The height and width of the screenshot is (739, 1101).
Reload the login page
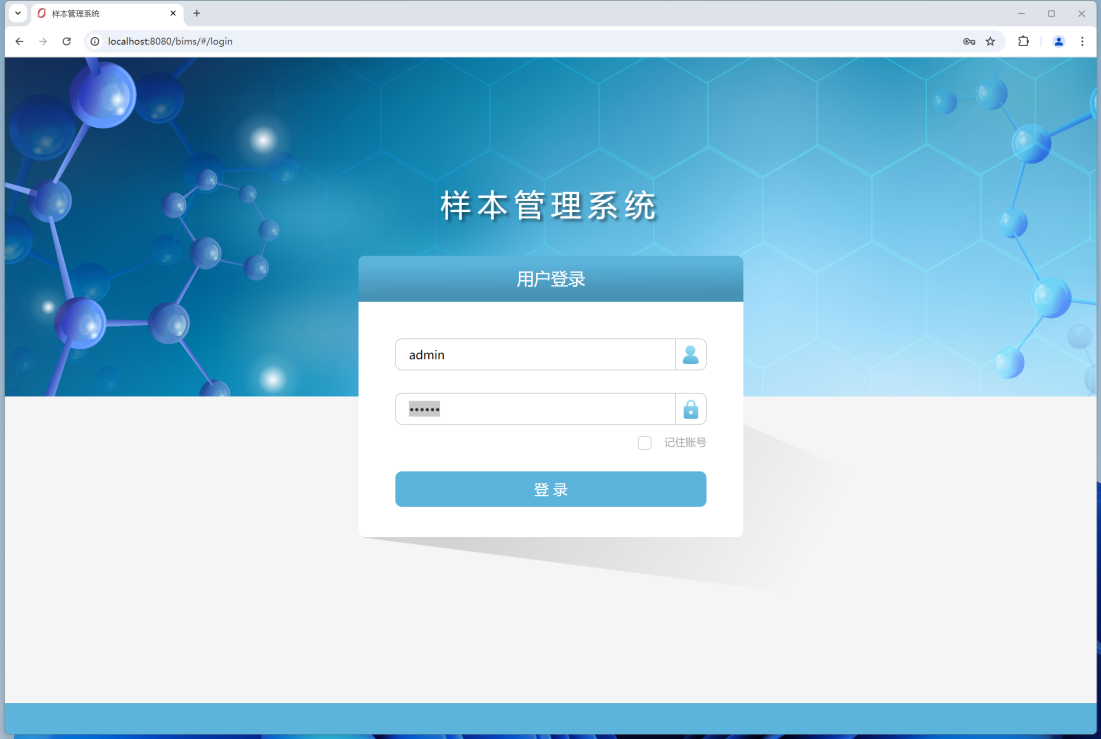(x=67, y=41)
